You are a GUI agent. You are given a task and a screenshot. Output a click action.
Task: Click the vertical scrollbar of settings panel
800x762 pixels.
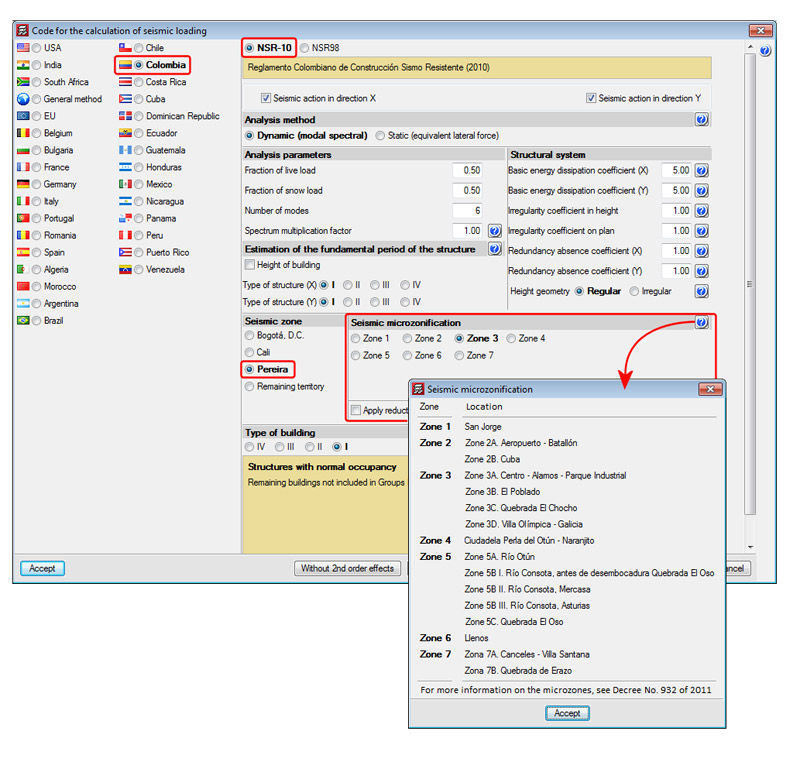coord(750,284)
